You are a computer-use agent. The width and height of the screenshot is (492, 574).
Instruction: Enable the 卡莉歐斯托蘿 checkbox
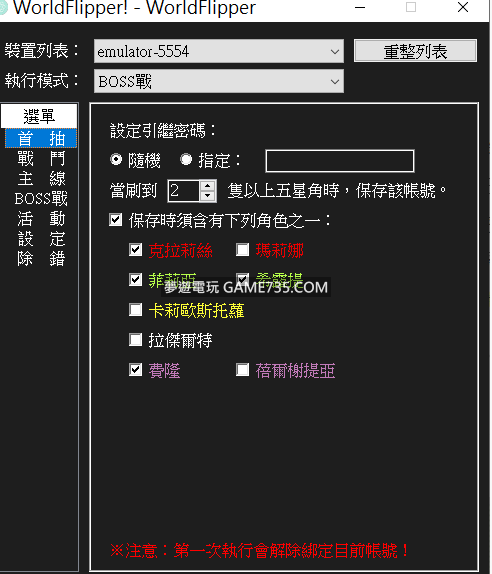pyautogui.click(x=135, y=310)
